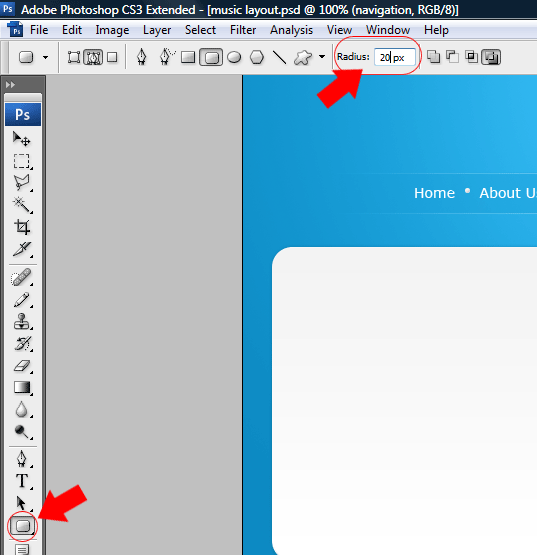The height and width of the screenshot is (555, 537).
Task: Click inside the Radius input field
Action: coord(394,57)
